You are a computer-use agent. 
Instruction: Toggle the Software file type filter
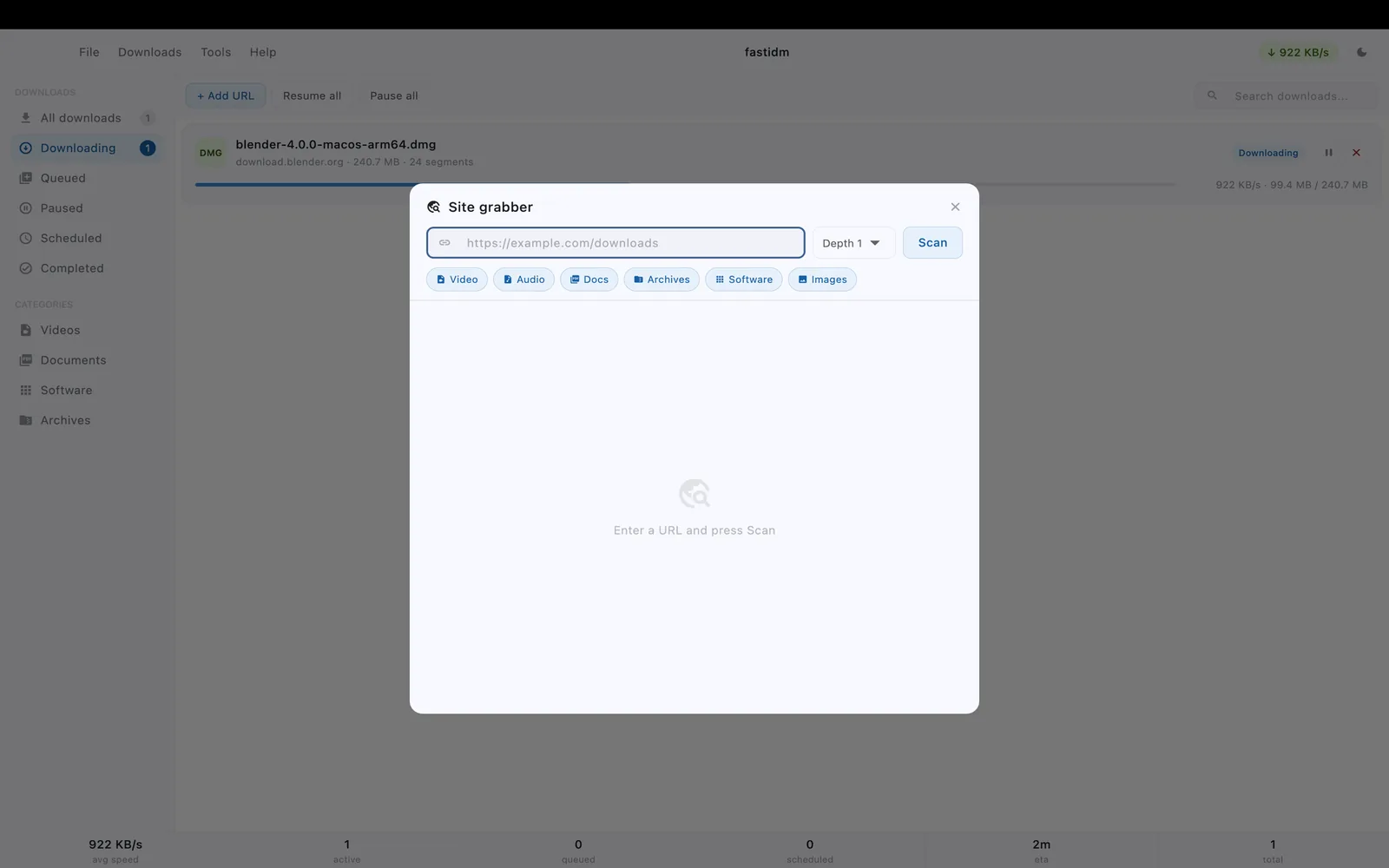pos(743,279)
